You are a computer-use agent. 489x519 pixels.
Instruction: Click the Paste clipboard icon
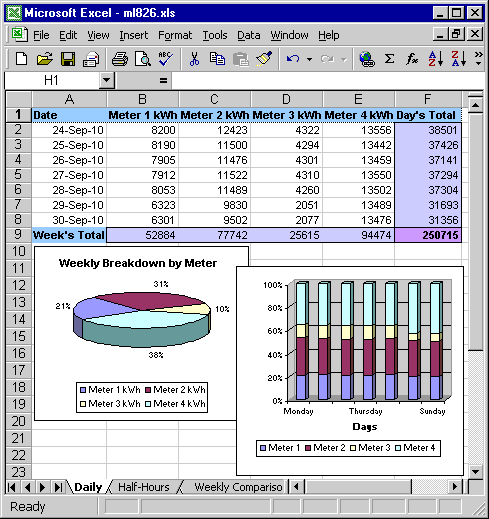240,59
